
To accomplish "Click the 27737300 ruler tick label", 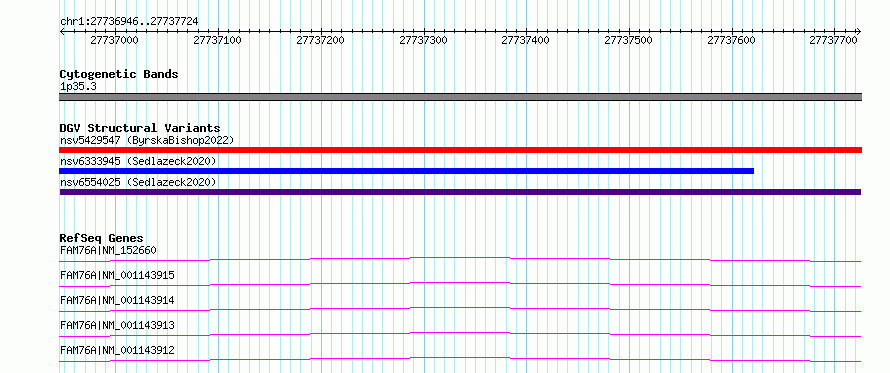I will tap(423, 40).
